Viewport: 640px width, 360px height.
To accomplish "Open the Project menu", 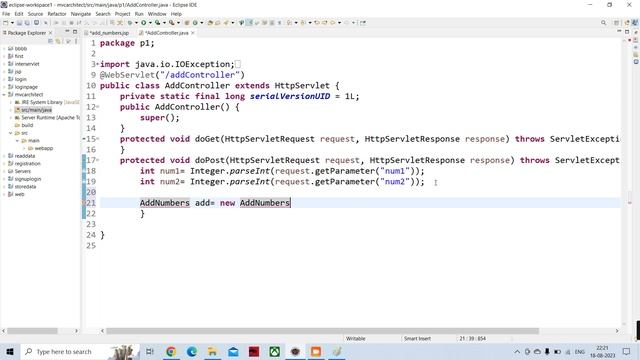I will (x=122, y=14).
